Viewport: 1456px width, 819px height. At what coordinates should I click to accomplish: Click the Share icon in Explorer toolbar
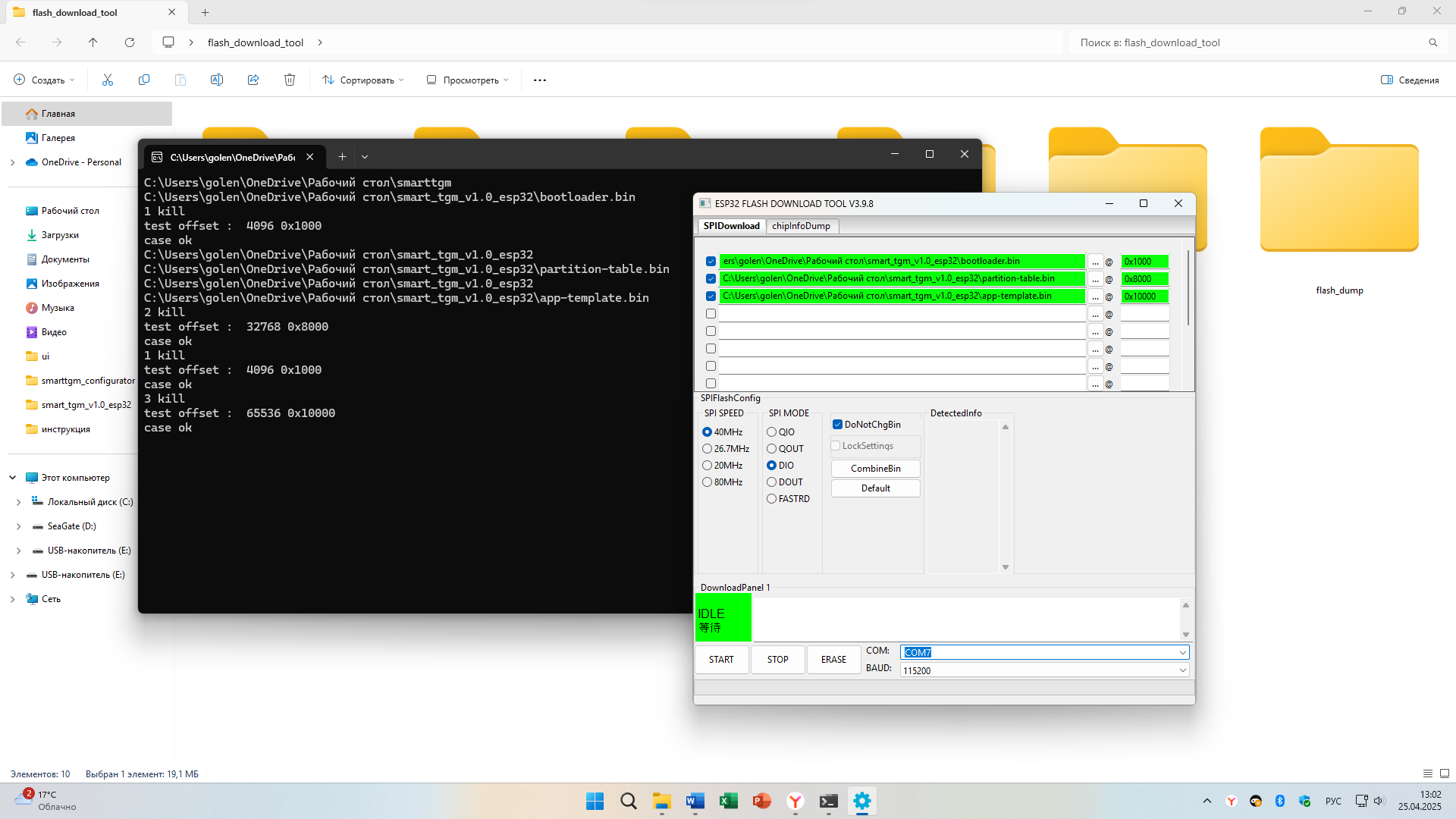[253, 80]
